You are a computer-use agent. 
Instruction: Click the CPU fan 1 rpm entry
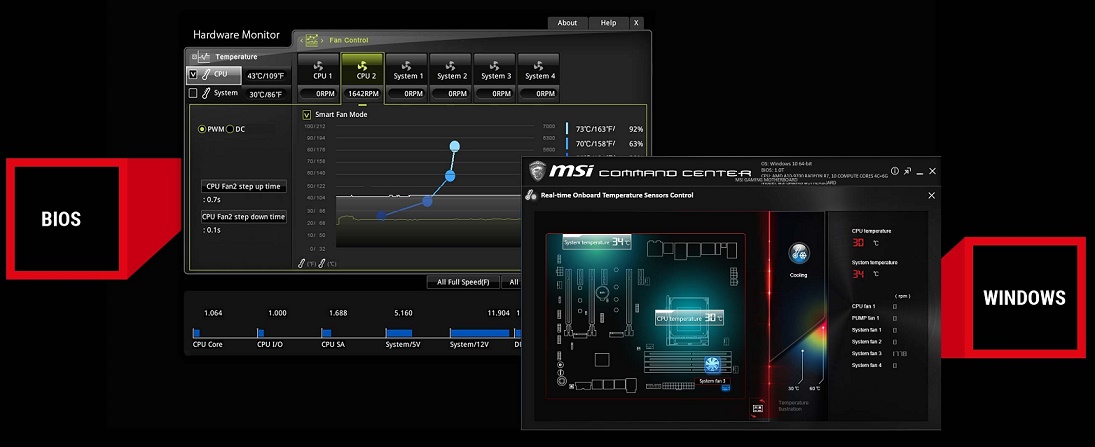click(874, 306)
